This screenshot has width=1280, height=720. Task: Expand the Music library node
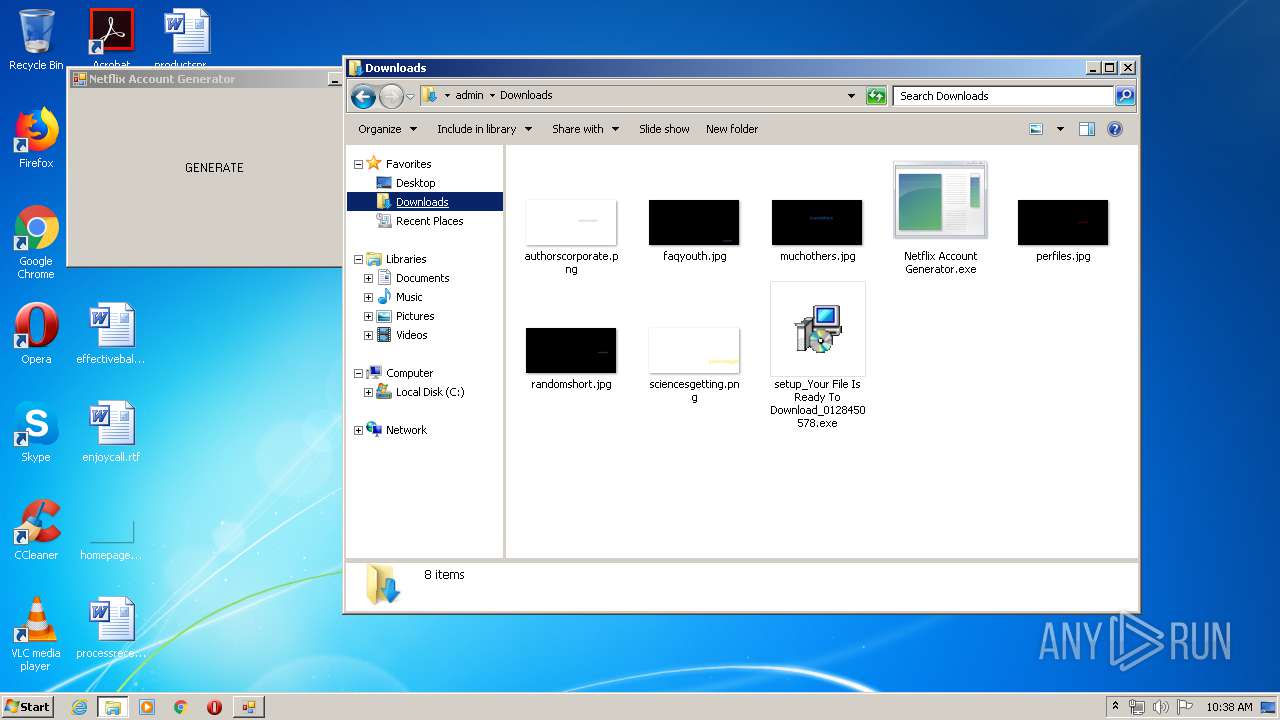pos(368,297)
